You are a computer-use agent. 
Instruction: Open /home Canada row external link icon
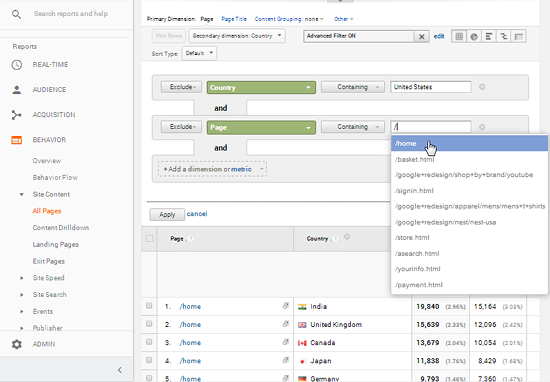286,342
